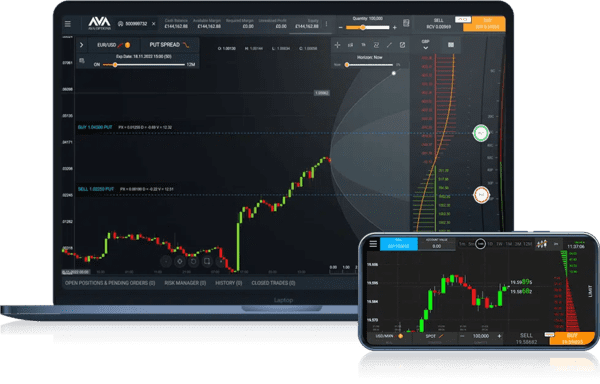This screenshot has height=384, width=600.
Task: Click the vertical LIMIT label on the phone
Action: click(590, 291)
